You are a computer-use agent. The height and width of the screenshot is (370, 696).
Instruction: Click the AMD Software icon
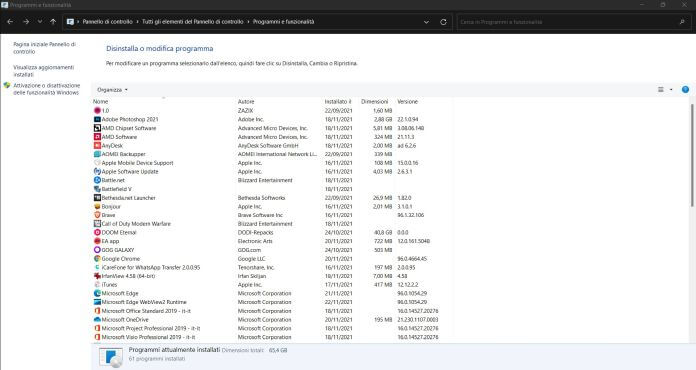click(x=97, y=137)
